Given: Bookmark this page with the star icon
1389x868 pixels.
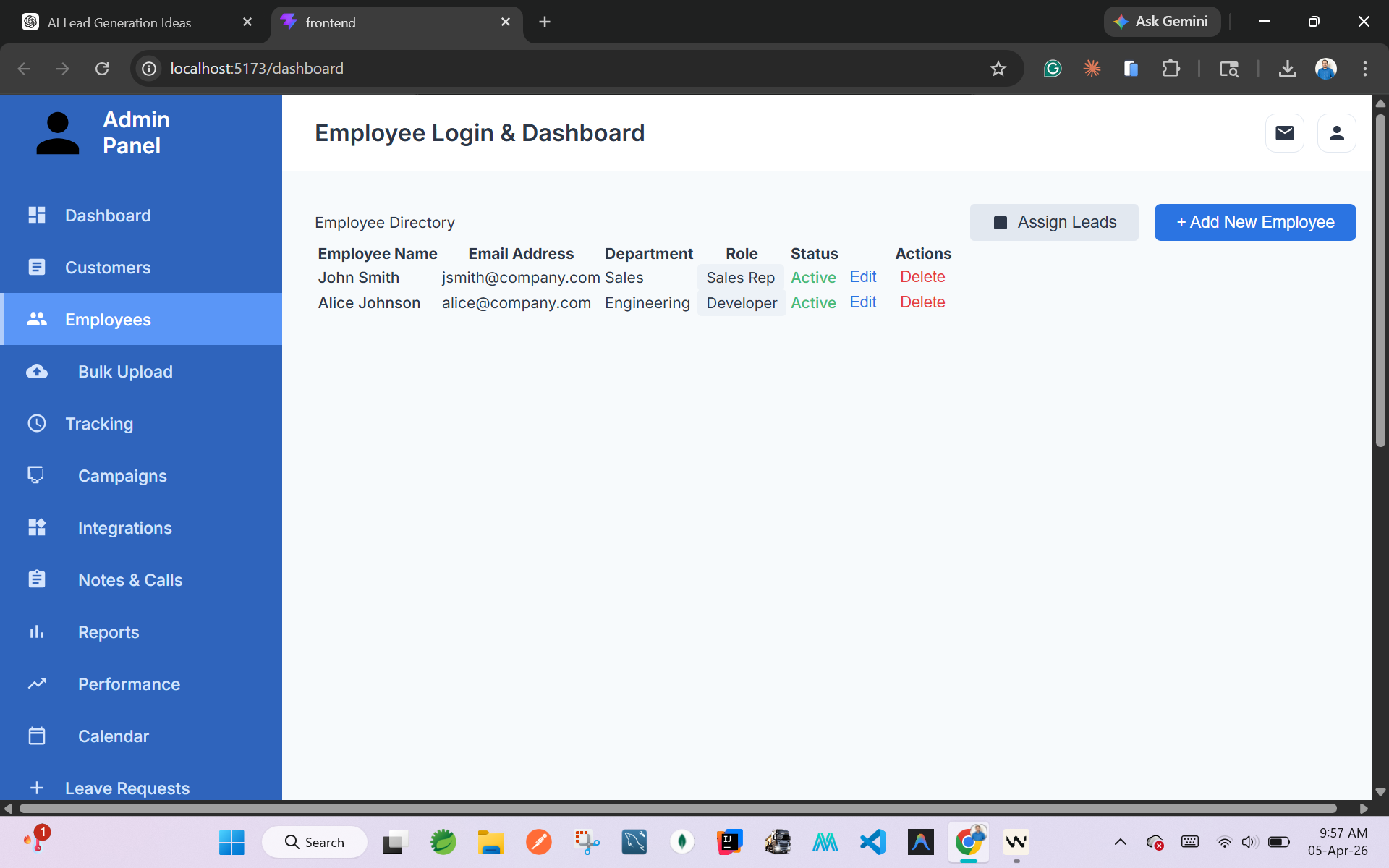Looking at the screenshot, I should [x=998, y=69].
